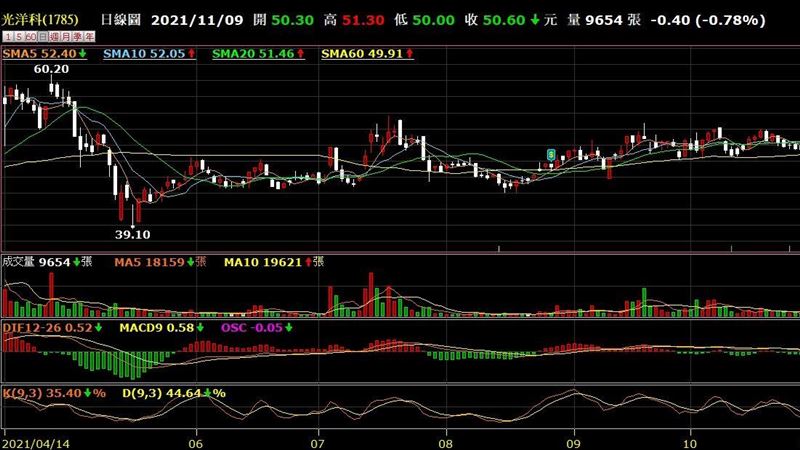Click the SMA10 52.05 indicator label

point(144,54)
